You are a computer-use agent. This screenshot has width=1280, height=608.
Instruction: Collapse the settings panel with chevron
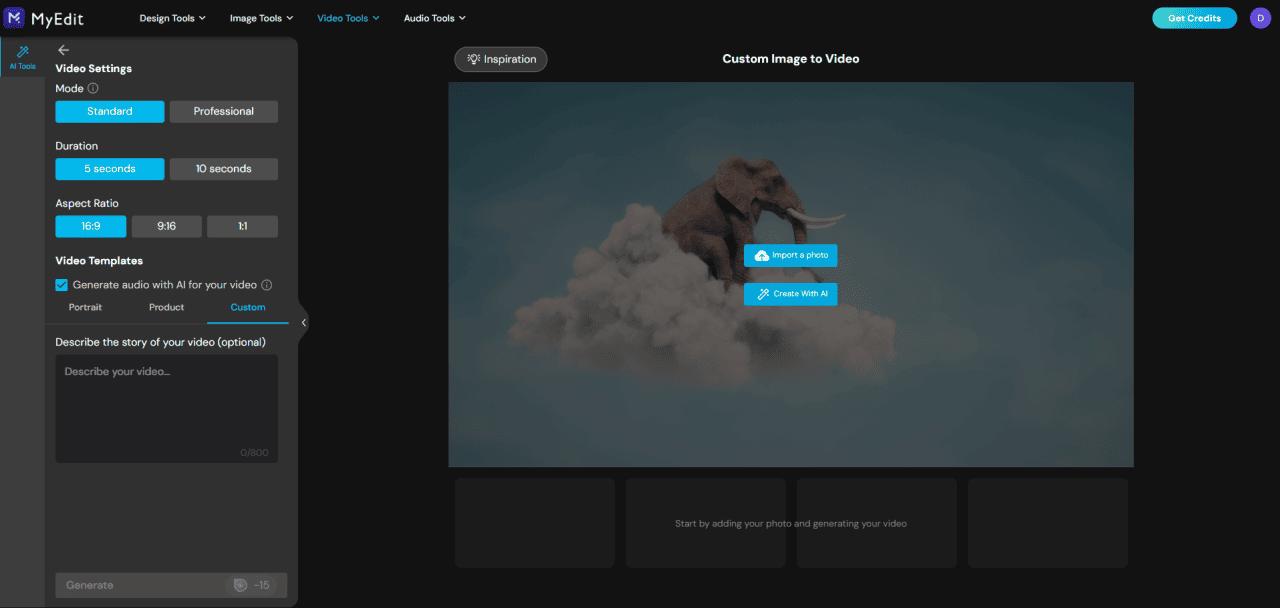(304, 322)
